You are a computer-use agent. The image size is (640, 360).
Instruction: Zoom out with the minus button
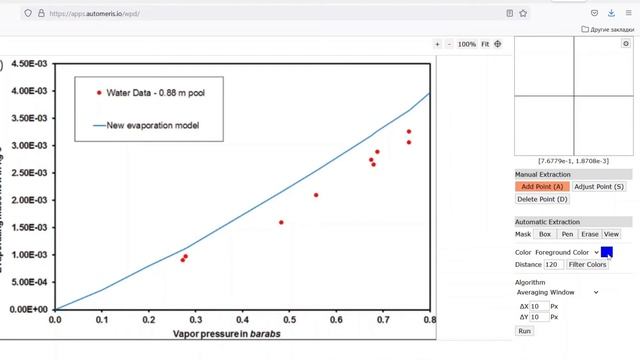449,44
